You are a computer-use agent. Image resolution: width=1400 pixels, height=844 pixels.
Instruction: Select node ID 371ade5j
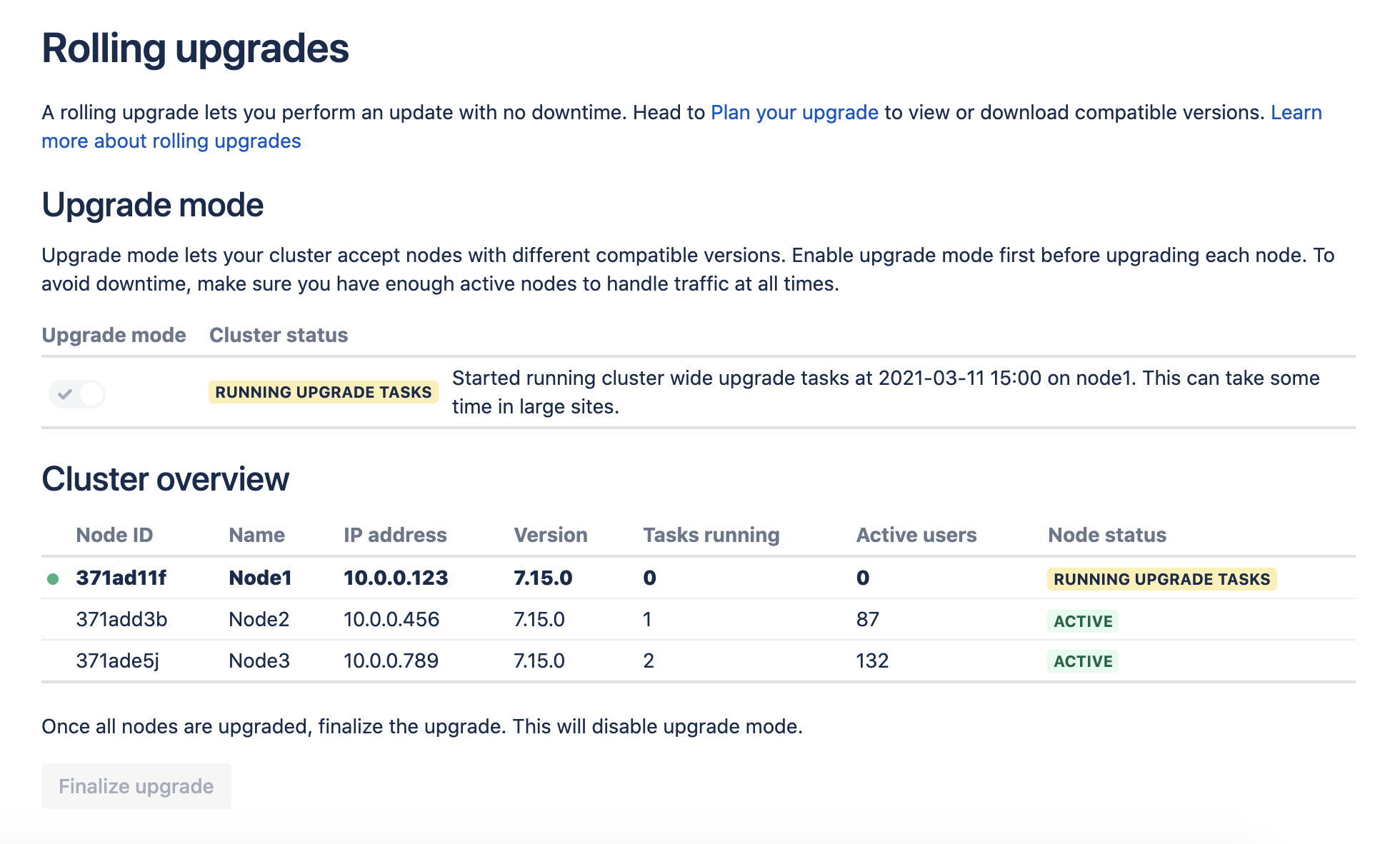117,661
